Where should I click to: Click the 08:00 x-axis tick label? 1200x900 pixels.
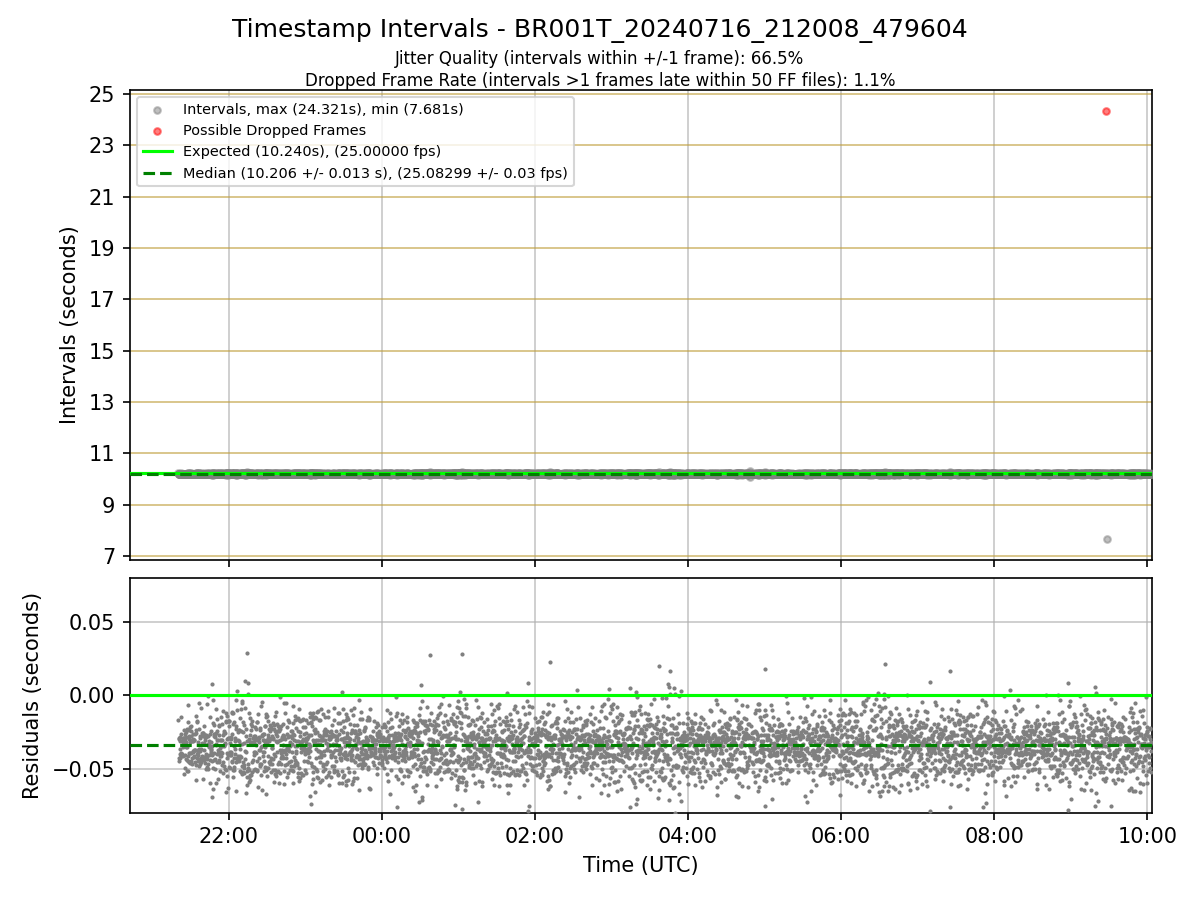pyautogui.click(x=994, y=836)
